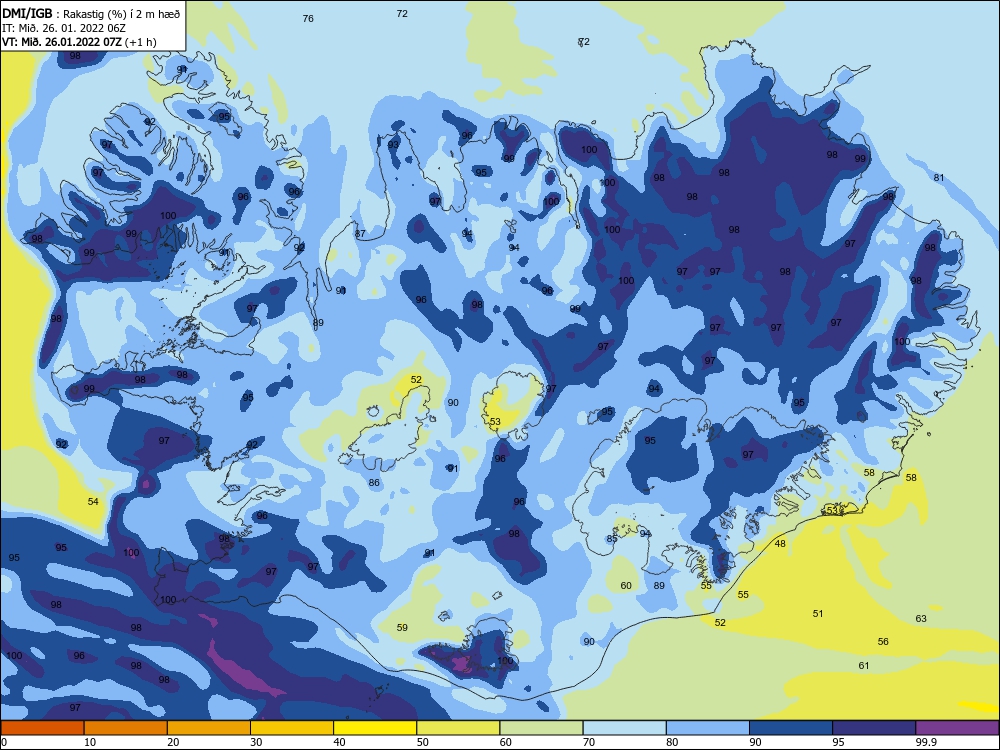1000x750 pixels.
Task: Click the orange 10–20 legend swatch
Action: coord(126,728)
